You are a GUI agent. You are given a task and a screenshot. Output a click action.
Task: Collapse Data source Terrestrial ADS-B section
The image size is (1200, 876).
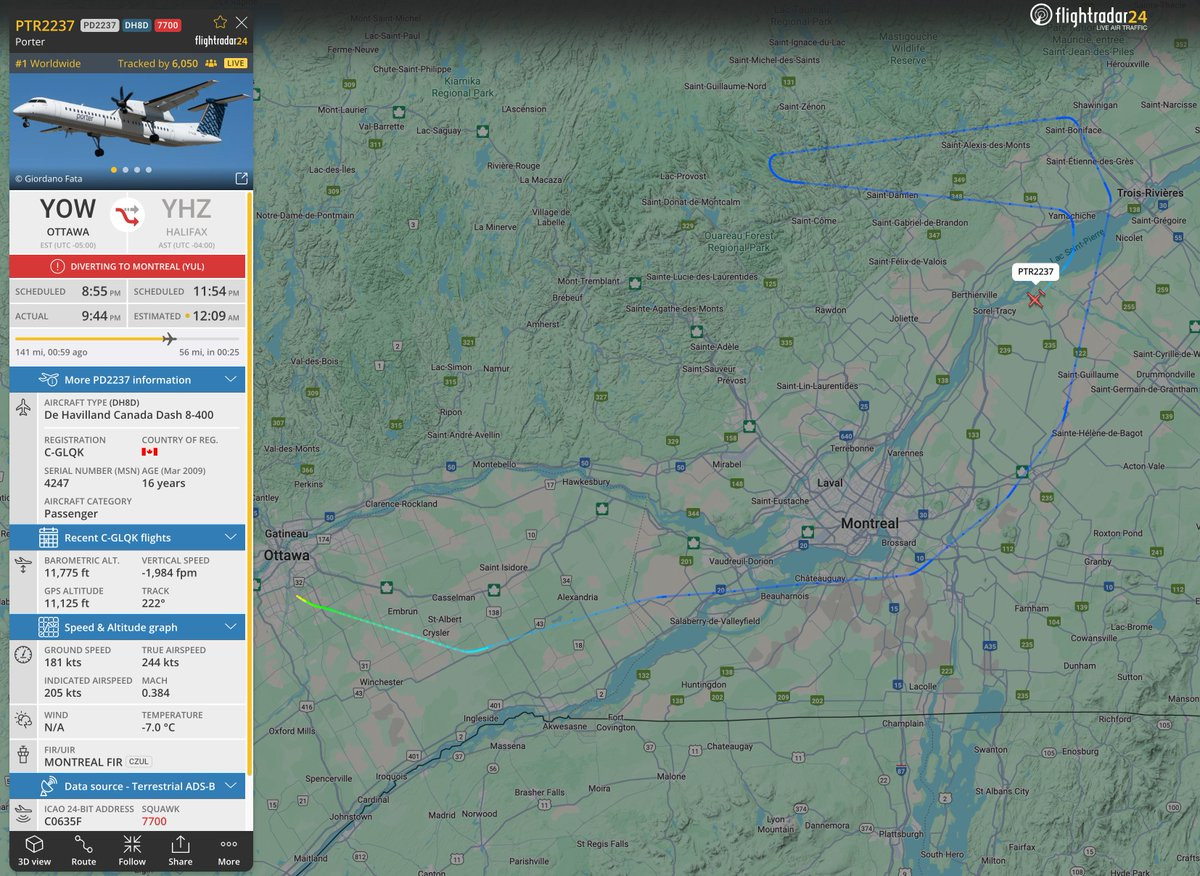pos(127,786)
